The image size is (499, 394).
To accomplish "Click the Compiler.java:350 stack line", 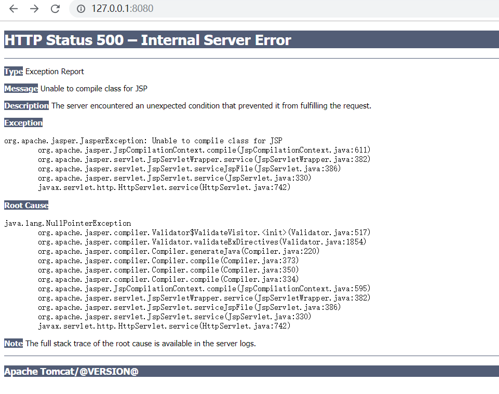I will coord(168,270).
